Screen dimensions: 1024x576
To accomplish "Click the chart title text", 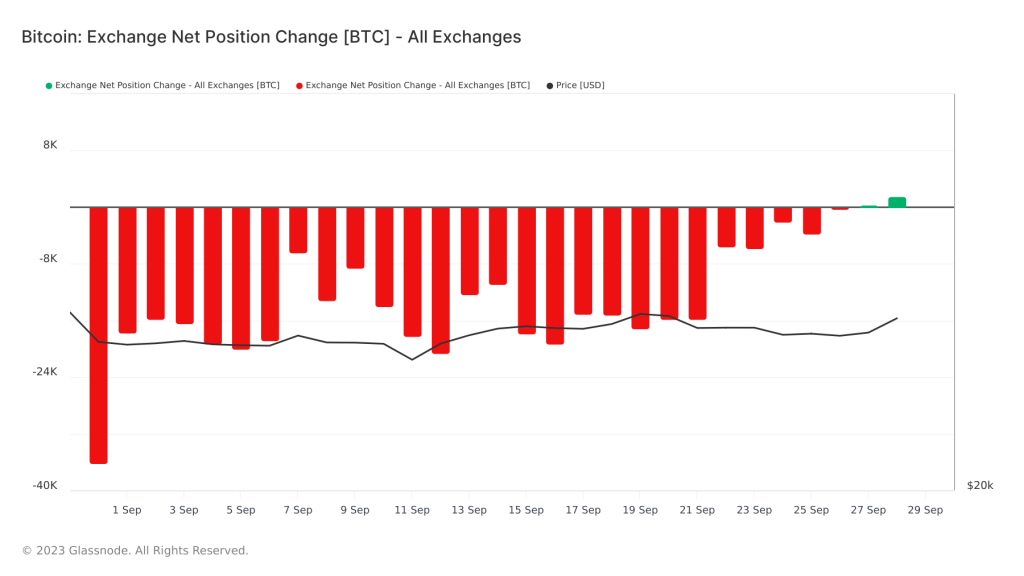I will pos(271,37).
